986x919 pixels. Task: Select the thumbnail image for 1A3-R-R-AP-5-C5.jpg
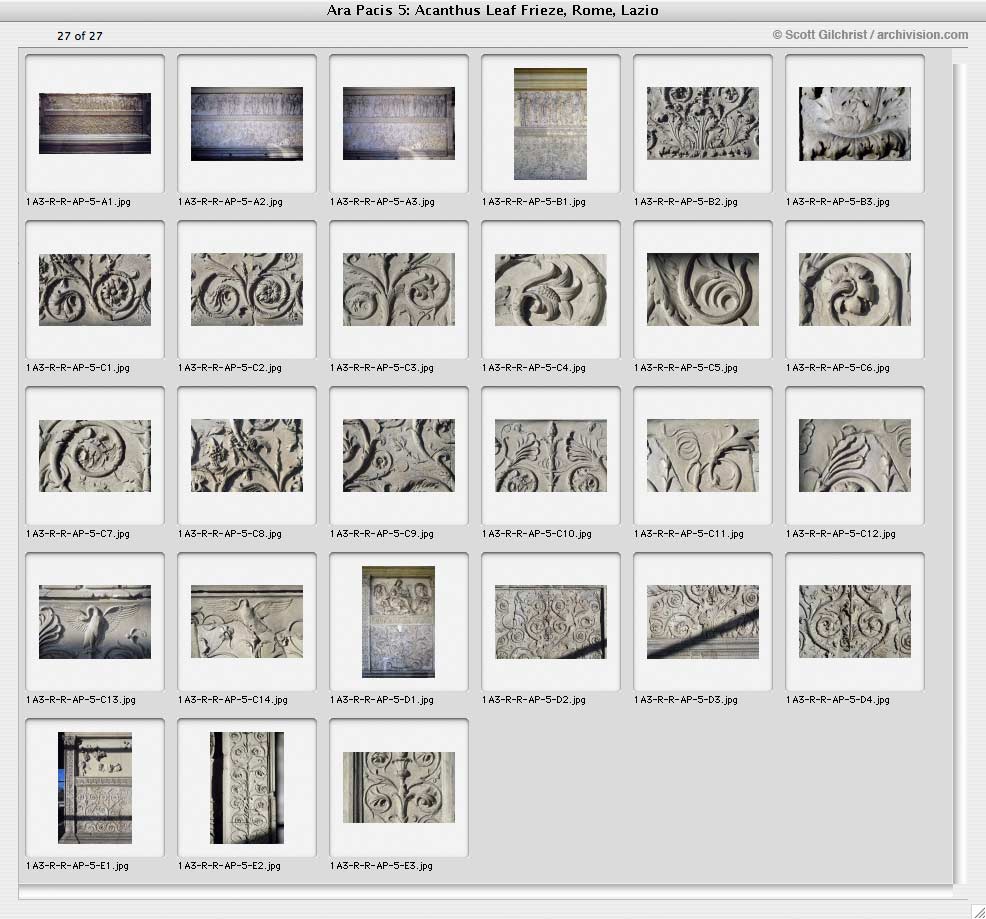(702, 289)
